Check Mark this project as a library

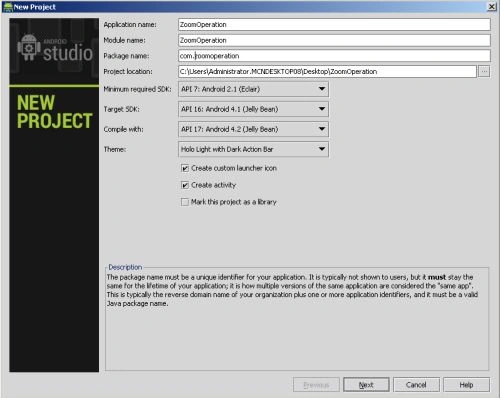tap(185, 202)
